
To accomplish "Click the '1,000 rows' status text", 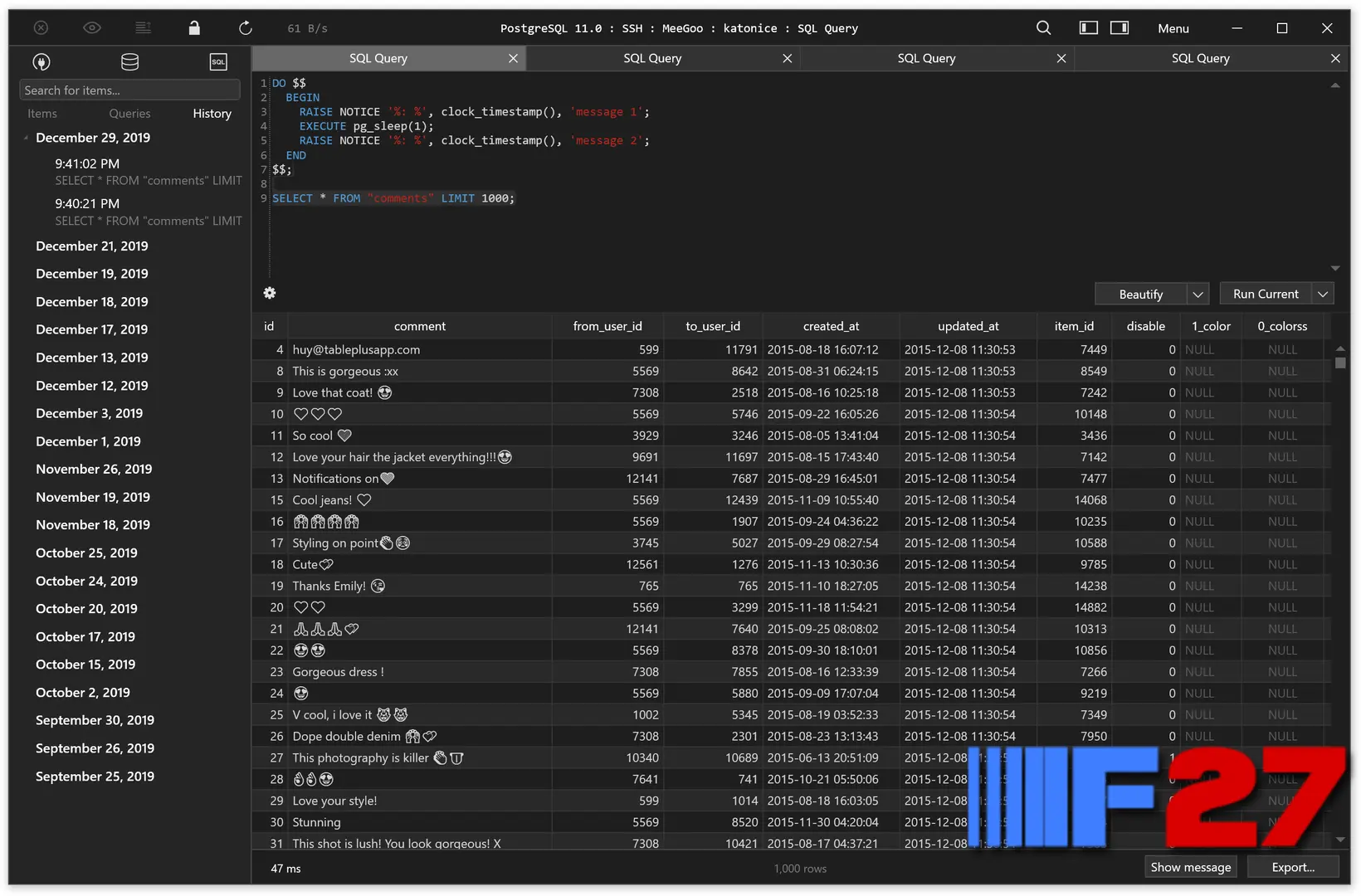I will tap(800, 869).
